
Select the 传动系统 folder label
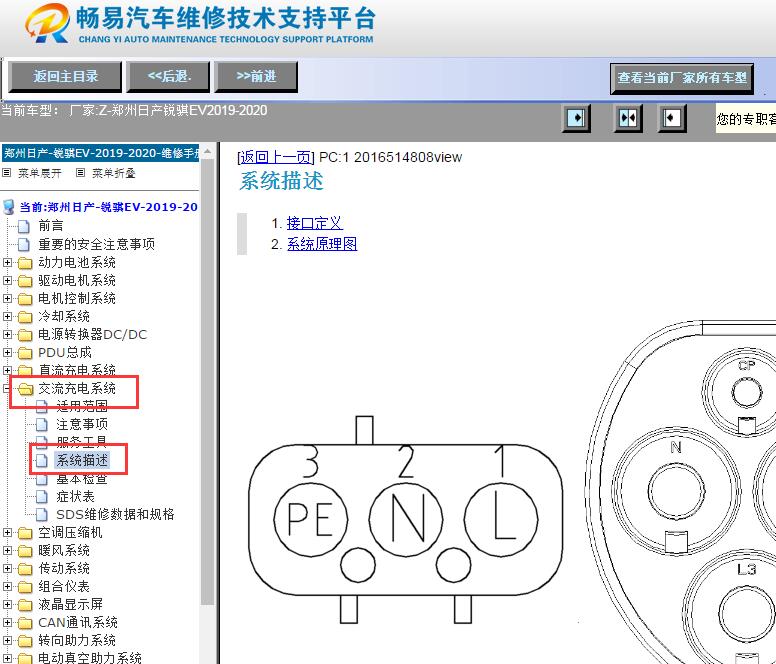click(x=64, y=569)
